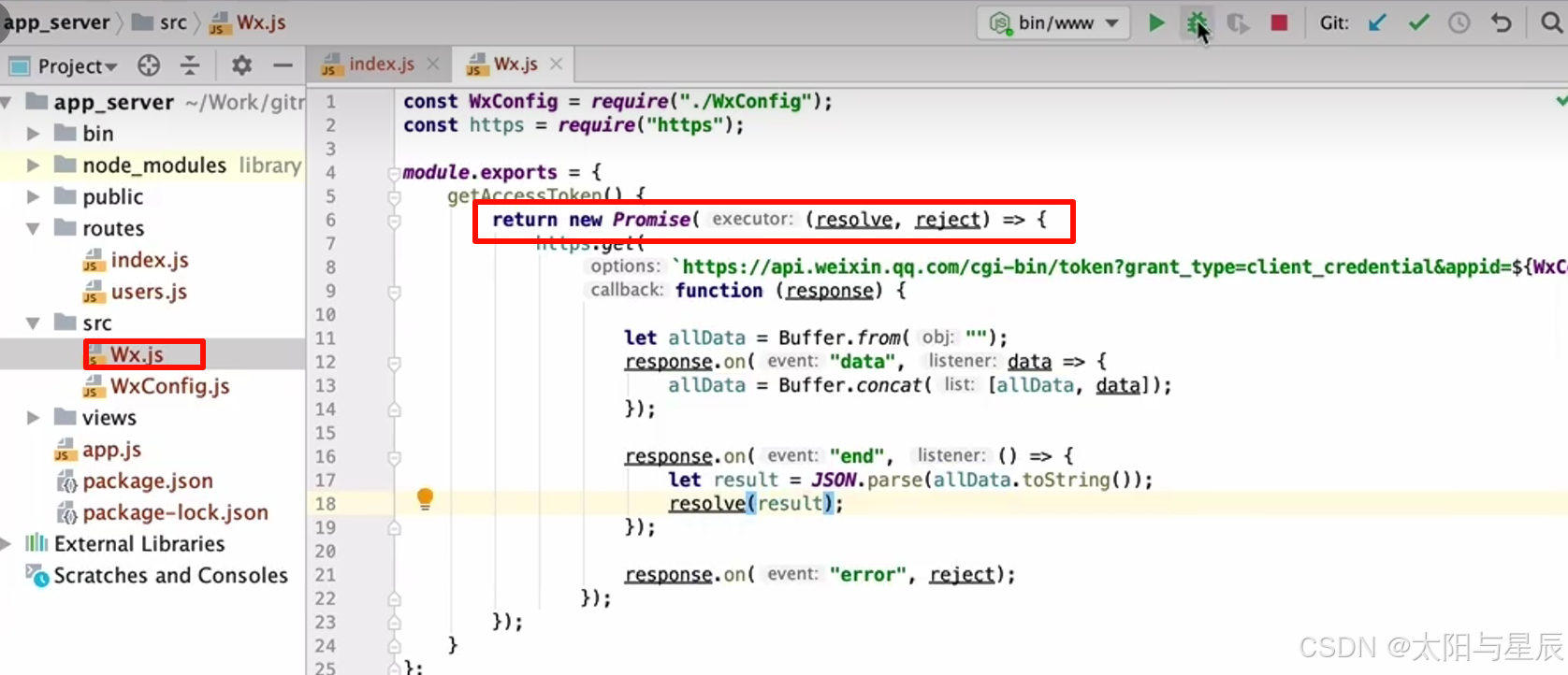Click Wx.js in the breadcrumb bar
1568x675 pixels.
248,22
